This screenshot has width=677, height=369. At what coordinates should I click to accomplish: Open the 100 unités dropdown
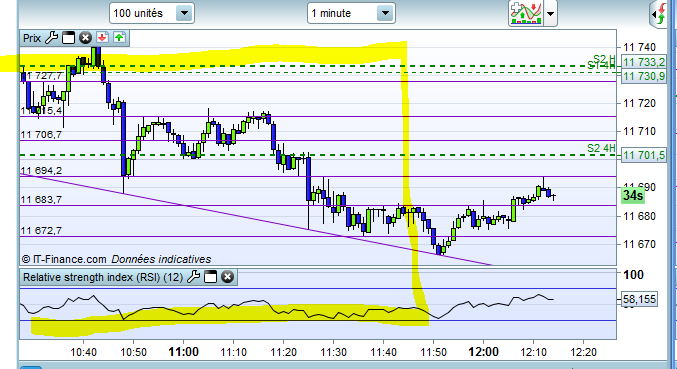[152, 13]
